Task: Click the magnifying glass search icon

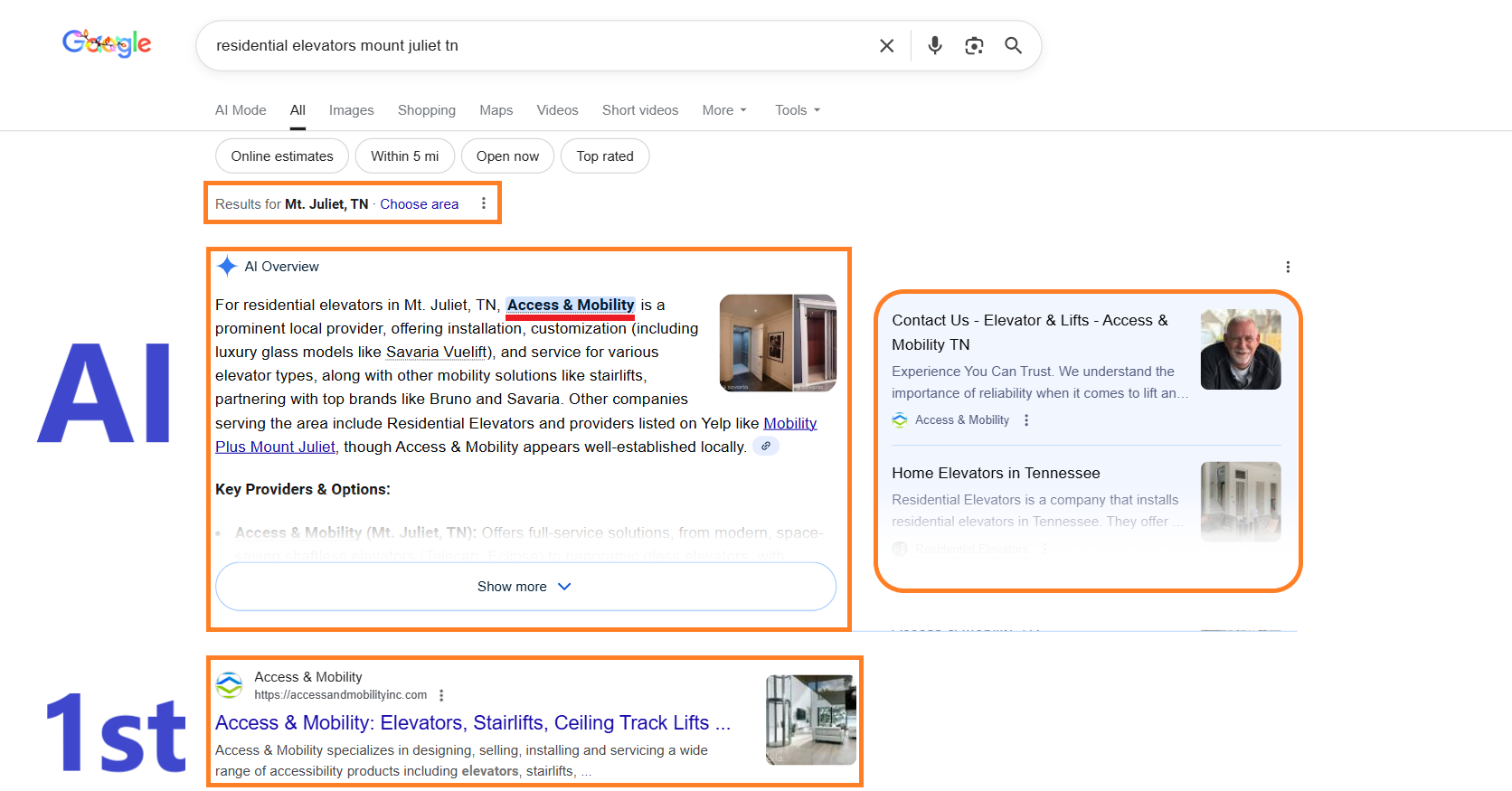Action: coord(1013,45)
